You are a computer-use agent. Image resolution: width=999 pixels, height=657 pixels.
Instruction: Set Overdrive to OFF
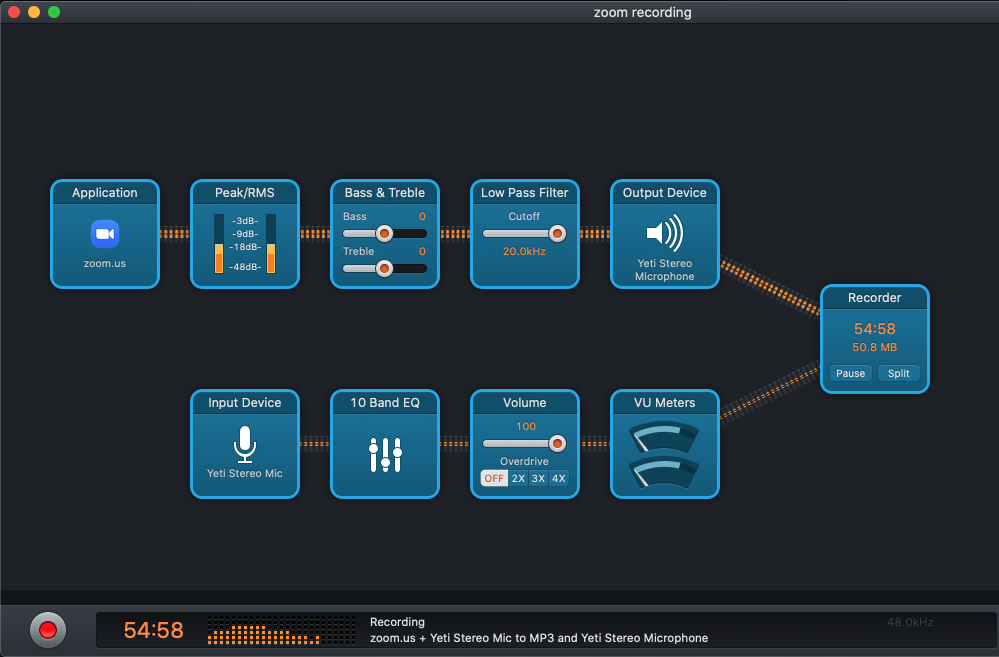tap(494, 479)
